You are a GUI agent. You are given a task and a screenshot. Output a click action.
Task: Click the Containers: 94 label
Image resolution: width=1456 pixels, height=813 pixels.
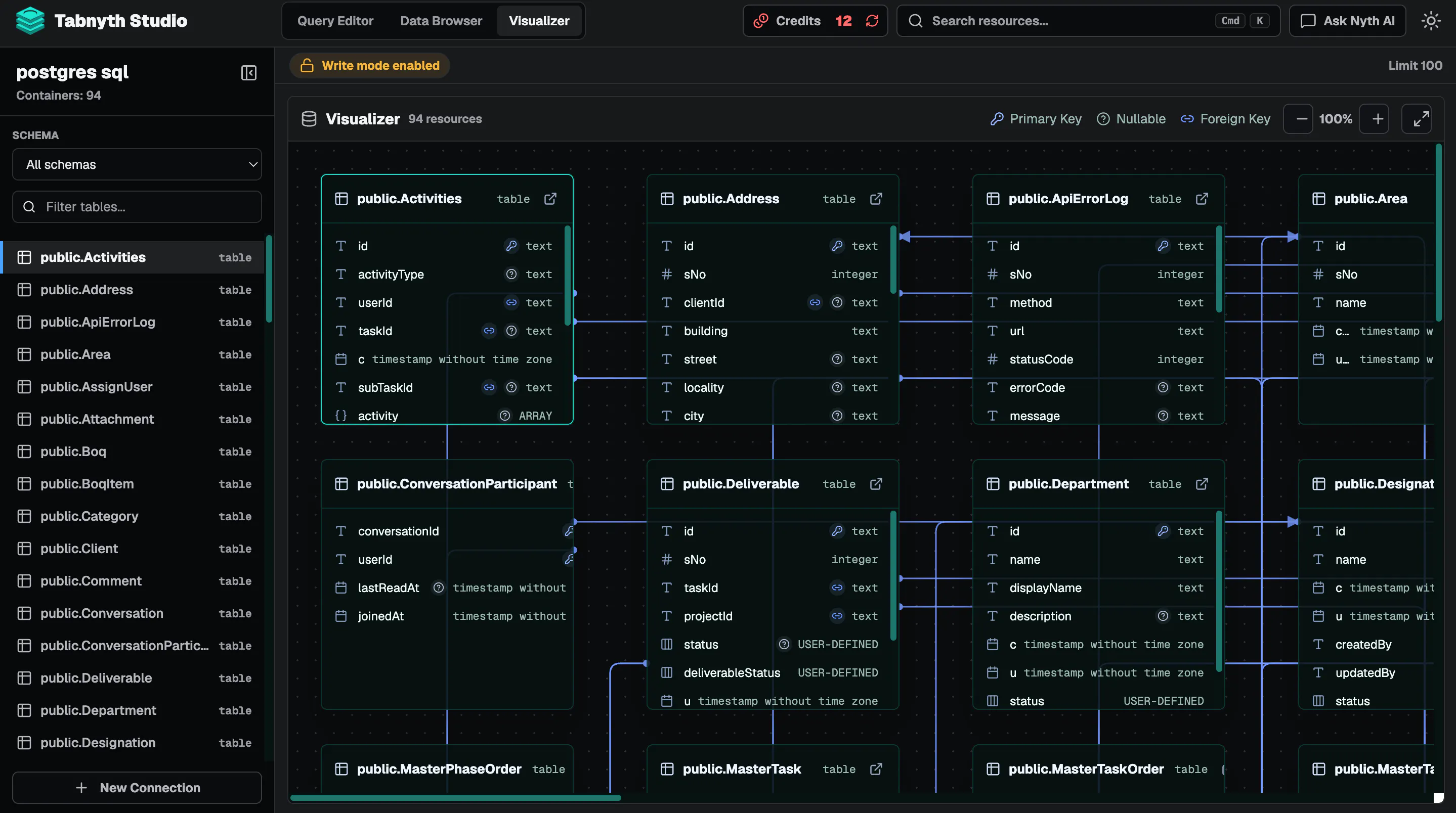(59, 96)
